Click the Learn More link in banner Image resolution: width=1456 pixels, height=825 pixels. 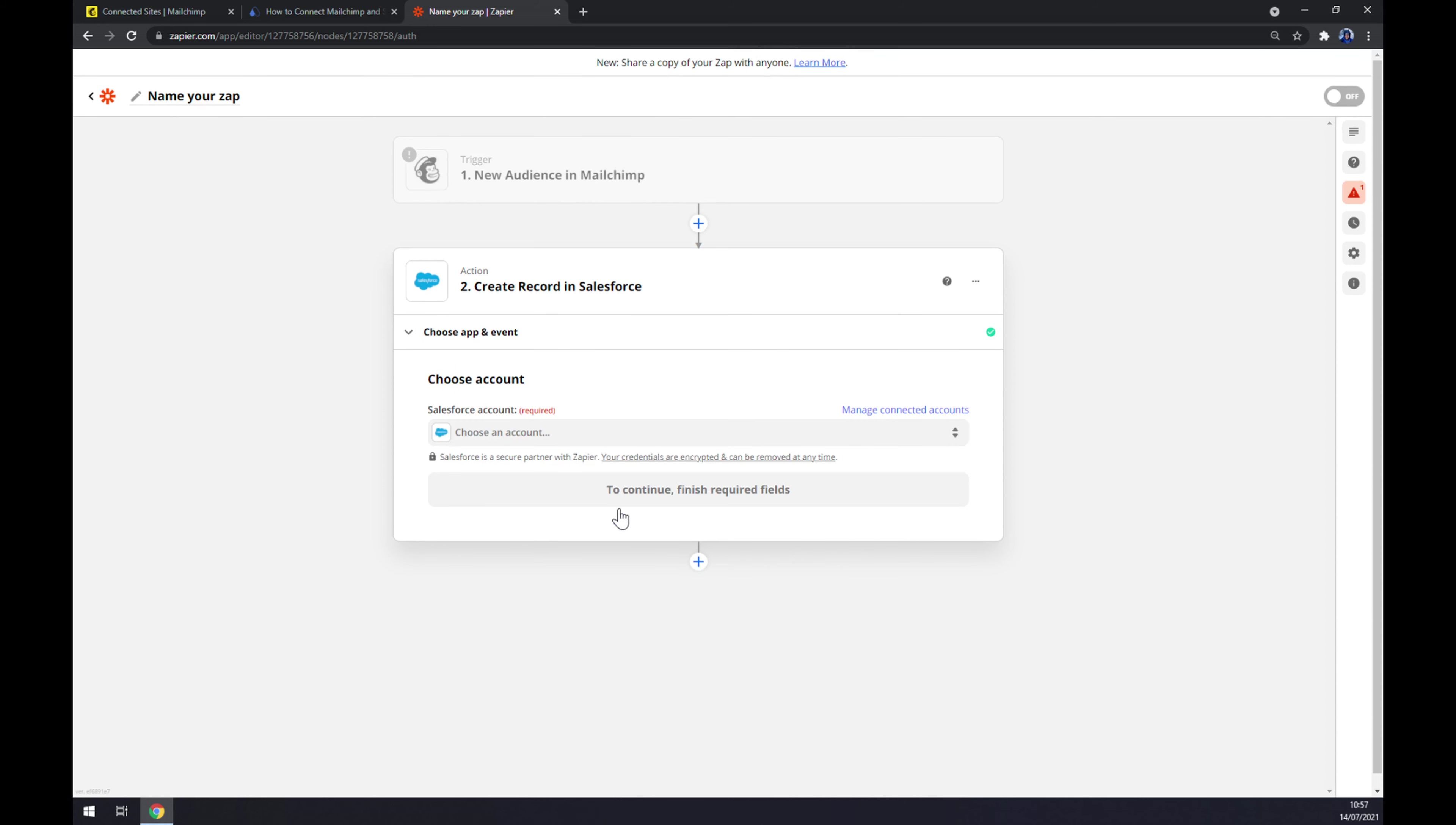[x=819, y=62]
